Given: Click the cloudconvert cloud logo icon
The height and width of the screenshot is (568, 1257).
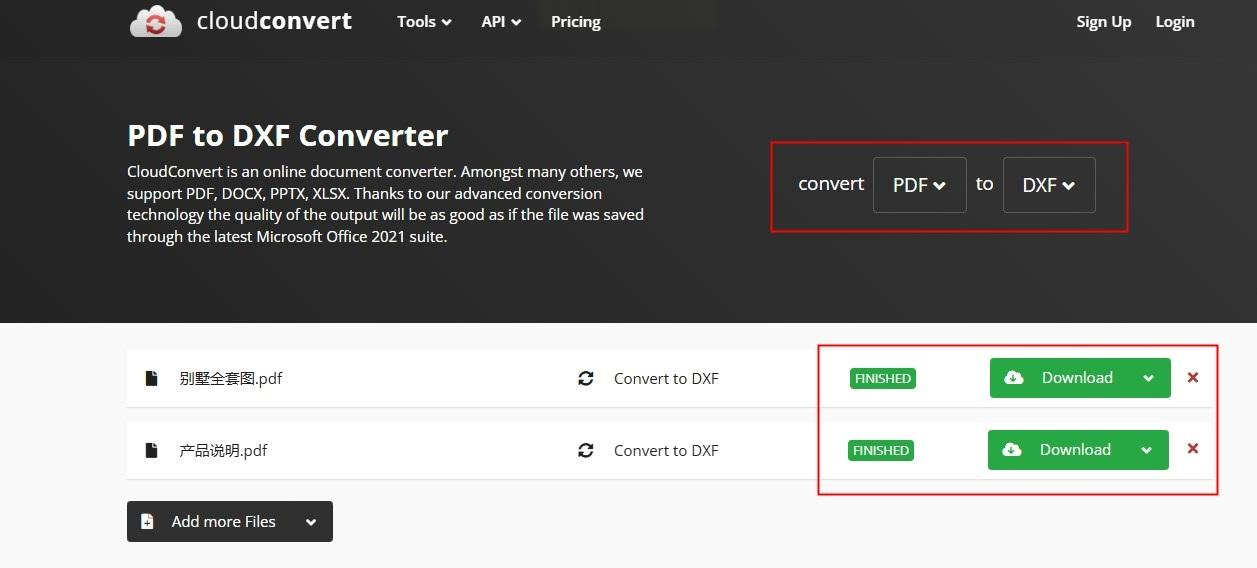Looking at the screenshot, I should [x=156, y=21].
